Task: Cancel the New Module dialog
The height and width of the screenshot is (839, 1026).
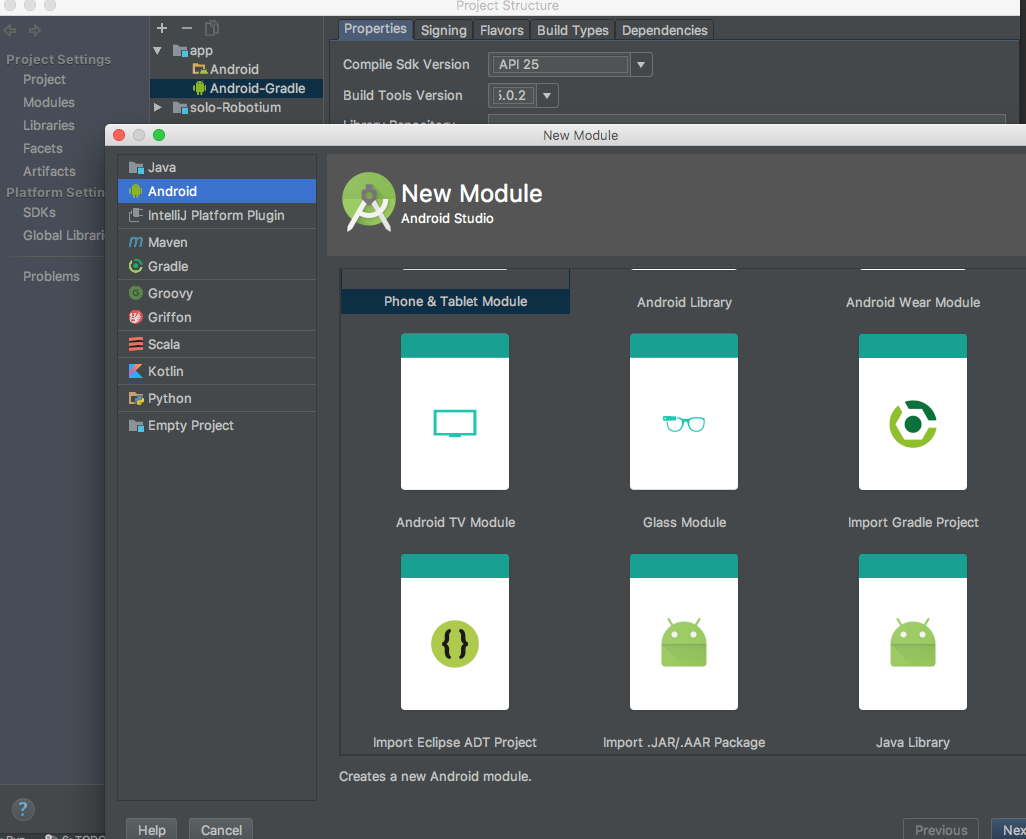Action: point(221,829)
